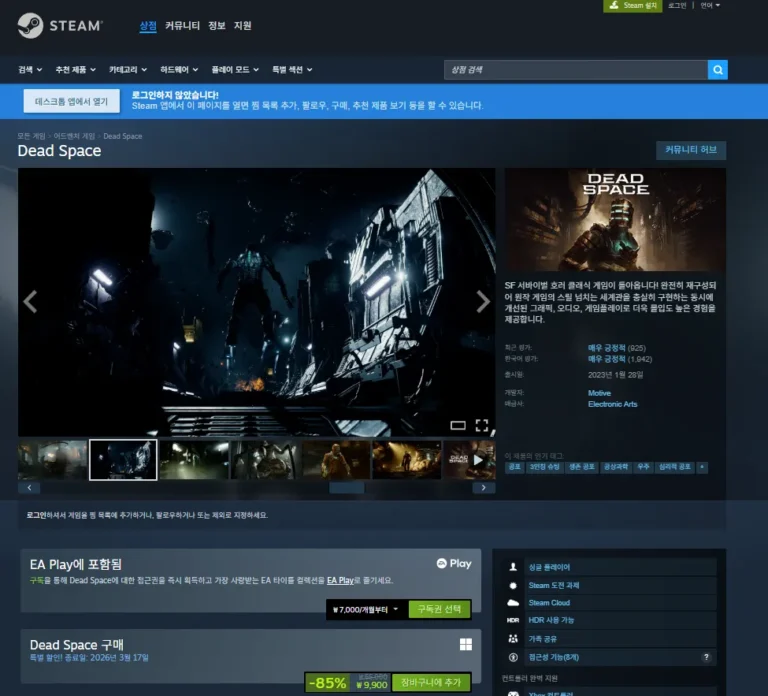The height and width of the screenshot is (696, 768).
Task: Go to the 커뮤니티 tab in header
Action: (182, 26)
